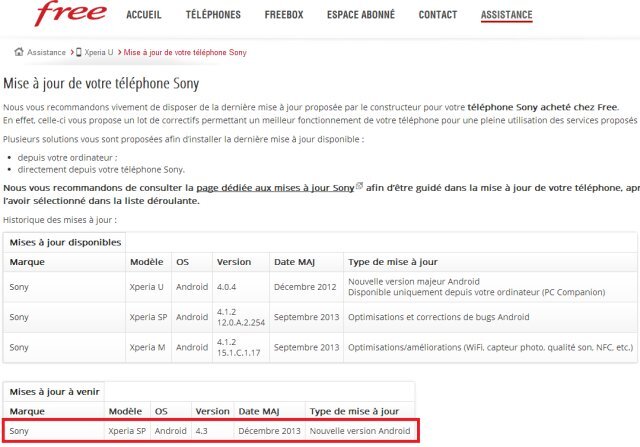Open the CONTACT page
Image resolution: width=640 pixels, height=447 pixels.
438,16
